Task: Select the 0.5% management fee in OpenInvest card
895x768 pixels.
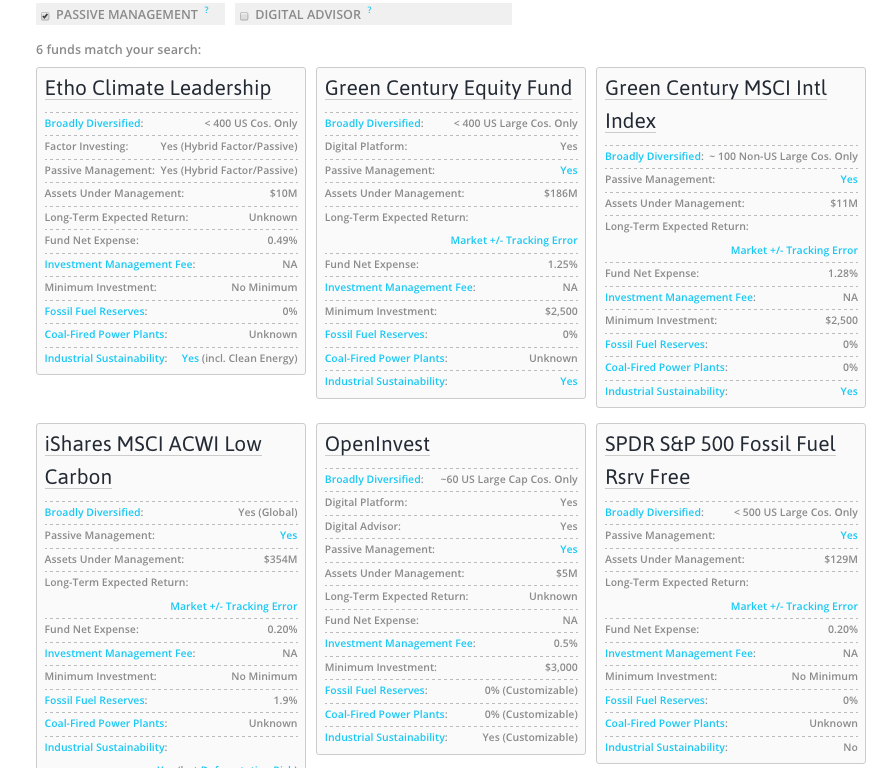Action: pyautogui.click(x=566, y=644)
